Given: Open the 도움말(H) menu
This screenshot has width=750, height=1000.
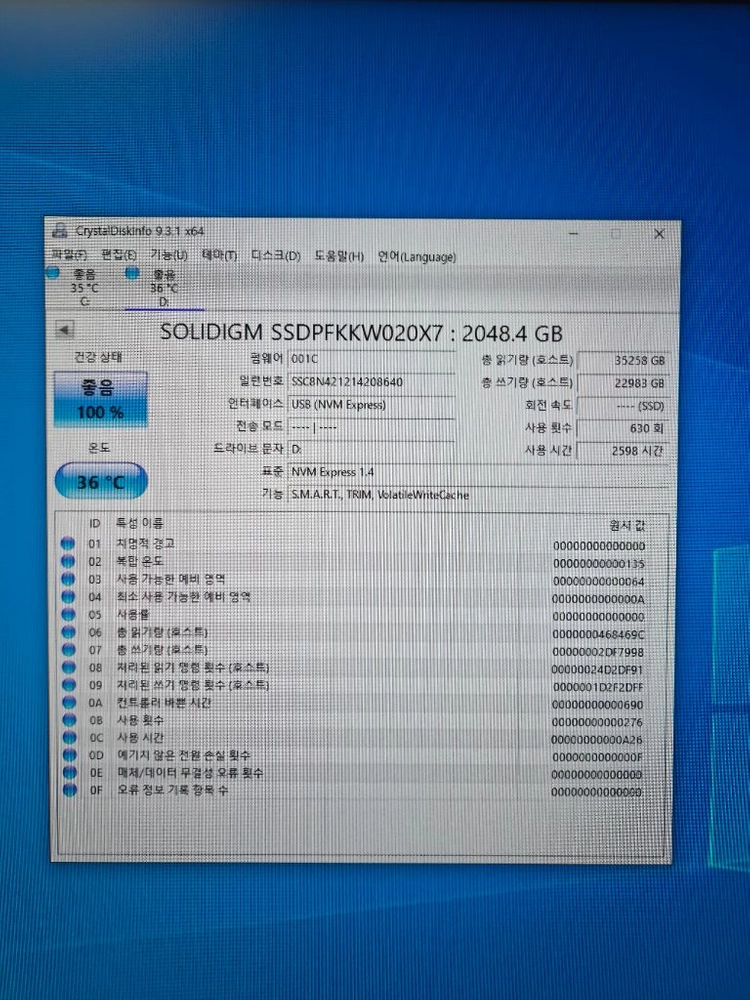Looking at the screenshot, I should [339, 256].
